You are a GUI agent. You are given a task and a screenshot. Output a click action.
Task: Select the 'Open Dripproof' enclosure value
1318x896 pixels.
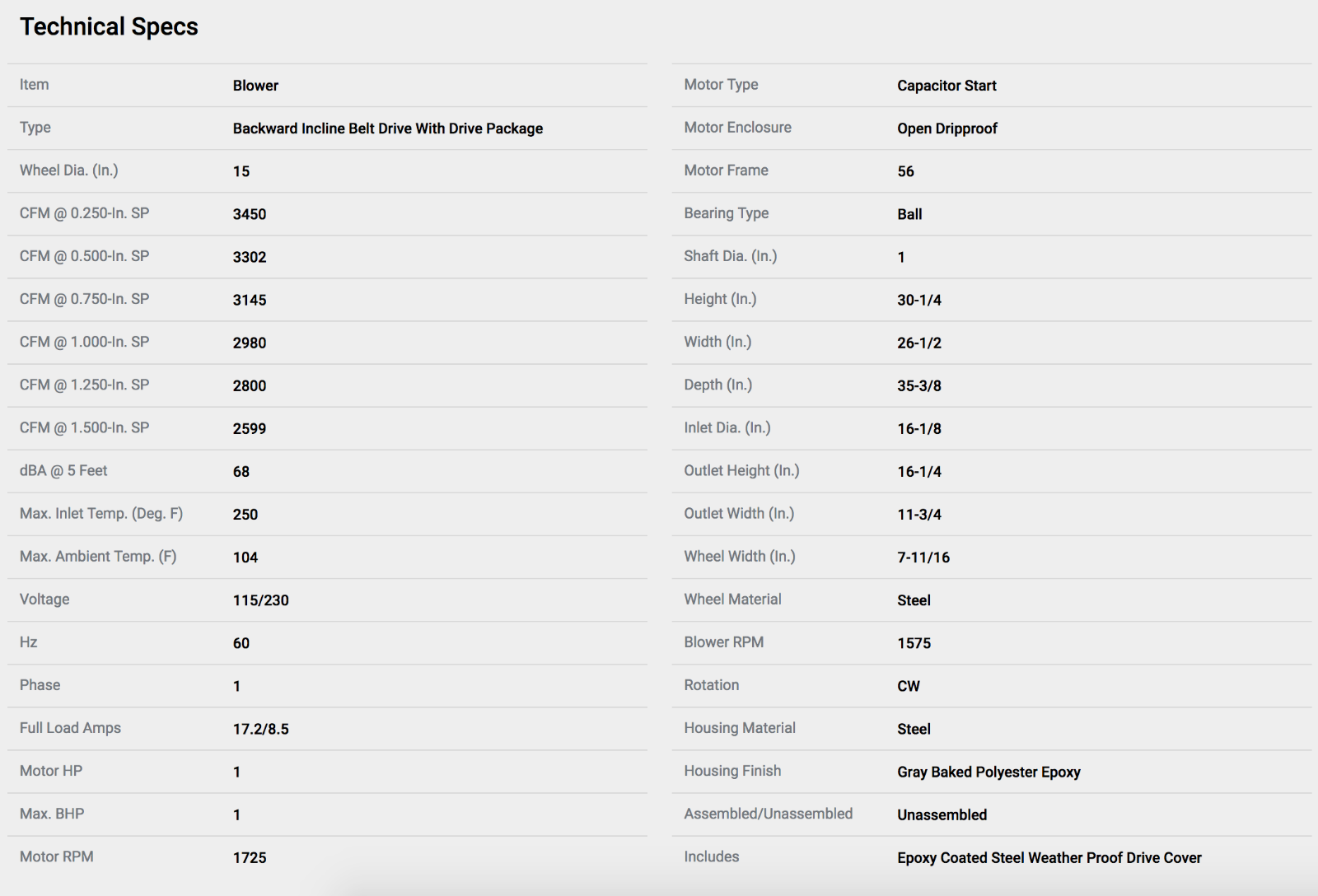click(x=947, y=128)
